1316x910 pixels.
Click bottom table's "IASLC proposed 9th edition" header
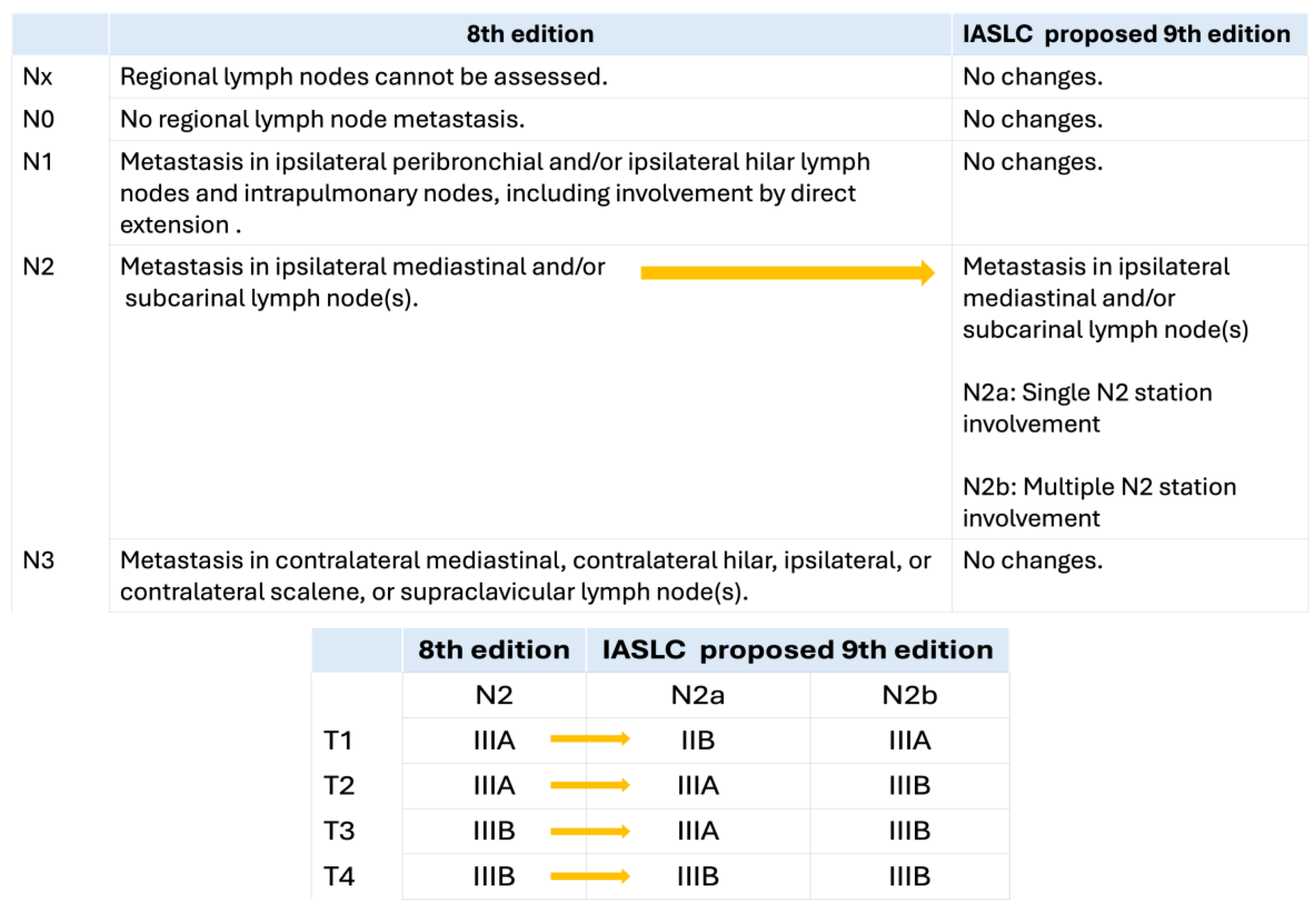(797, 650)
